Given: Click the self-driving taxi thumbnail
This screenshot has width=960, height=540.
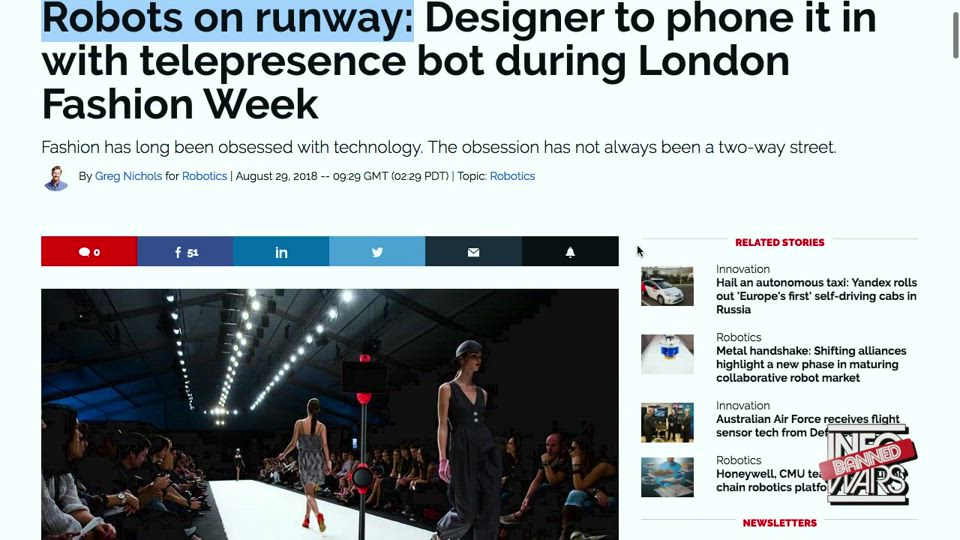Looking at the screenshot, I should 667,286.
